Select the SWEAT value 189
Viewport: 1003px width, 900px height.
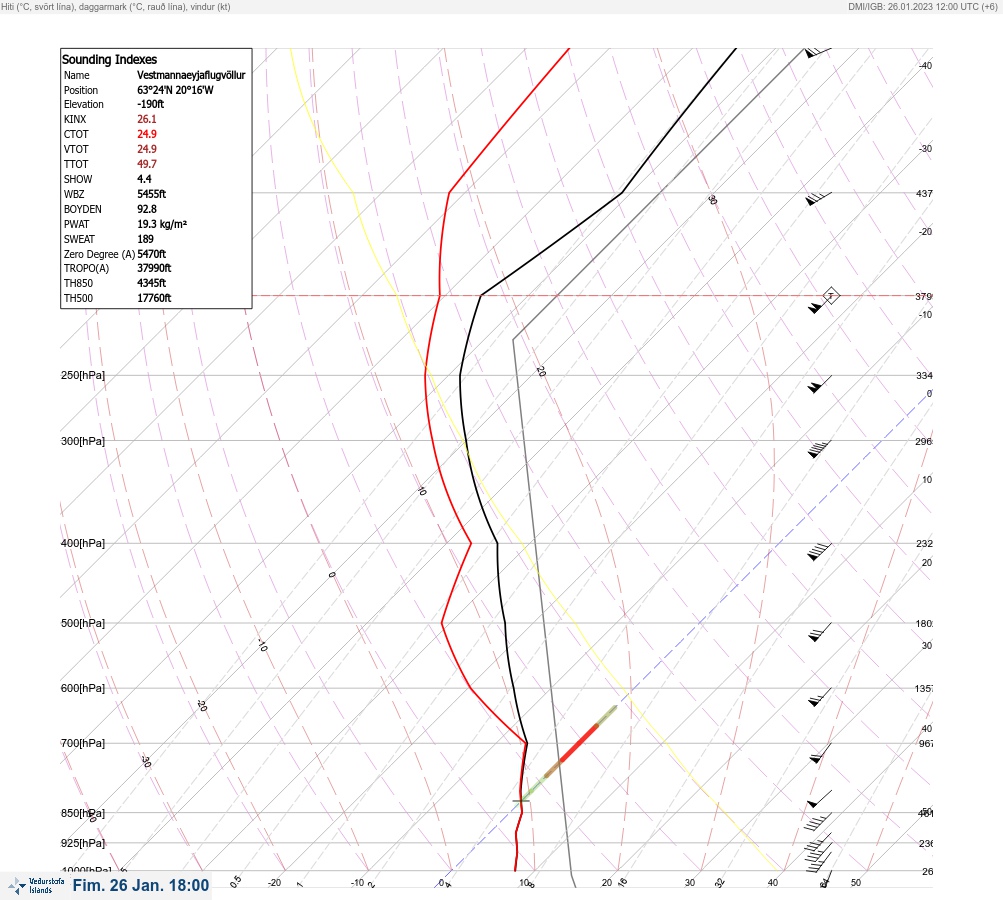145,239
